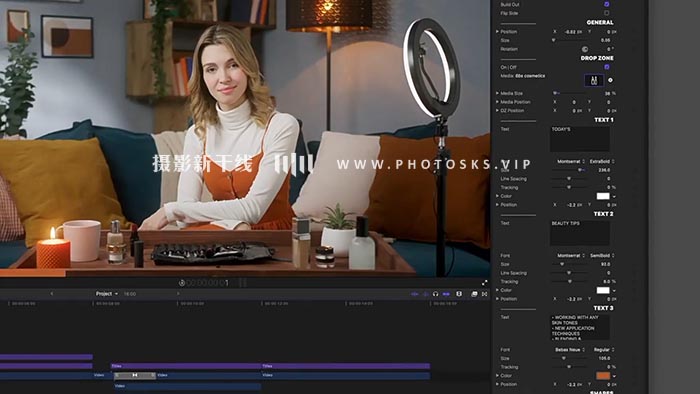Image resolution: width=700 pixels, height=394 pixels.
Task: Click the rotation dial control
Action: coord(585,49)
